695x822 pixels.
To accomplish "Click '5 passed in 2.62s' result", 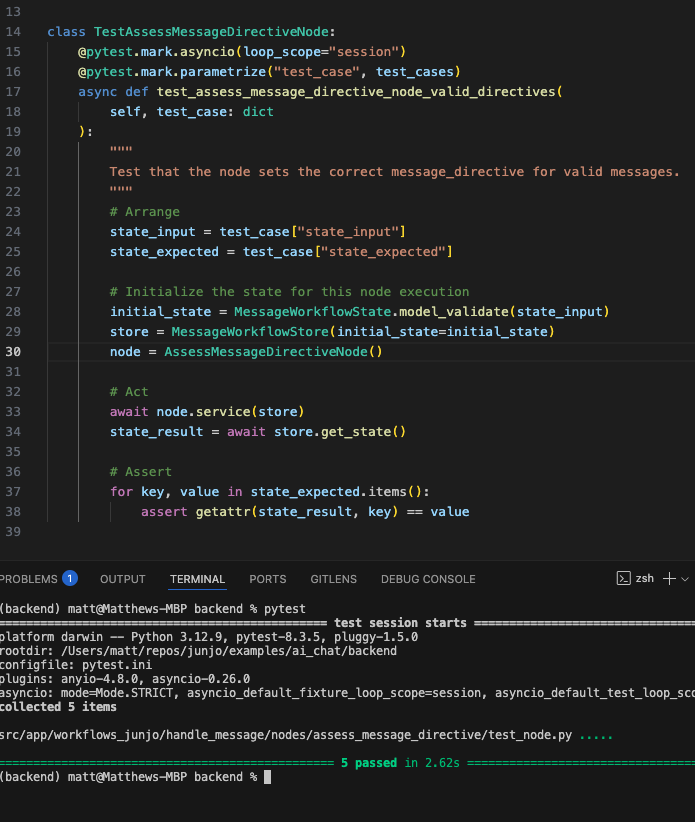I will click(400, 763).
